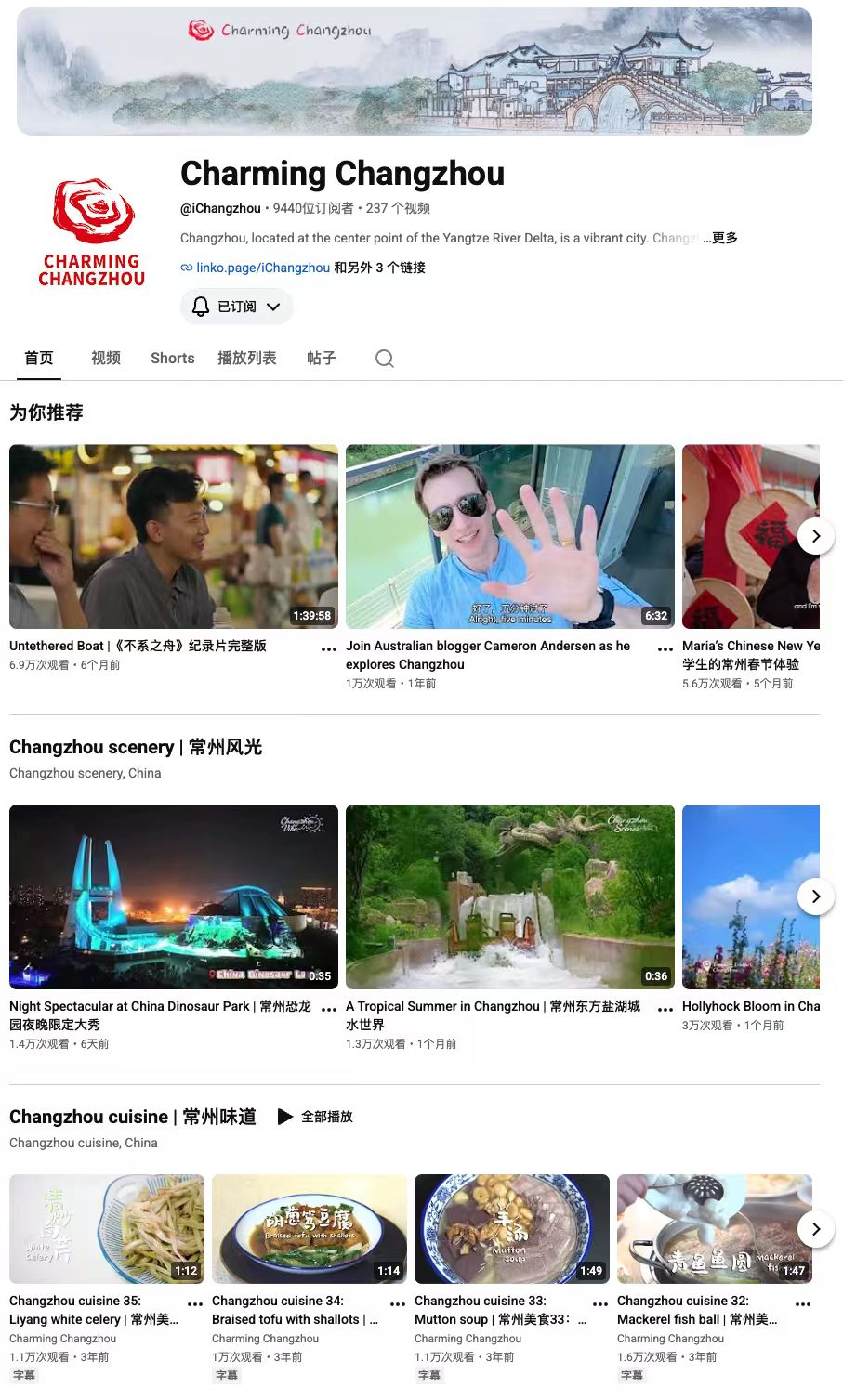843x1400 pixels.
Task: Open the Braised tofu with shallots thumbnail
Action: pyautogui.click(x=310, y=1229)
